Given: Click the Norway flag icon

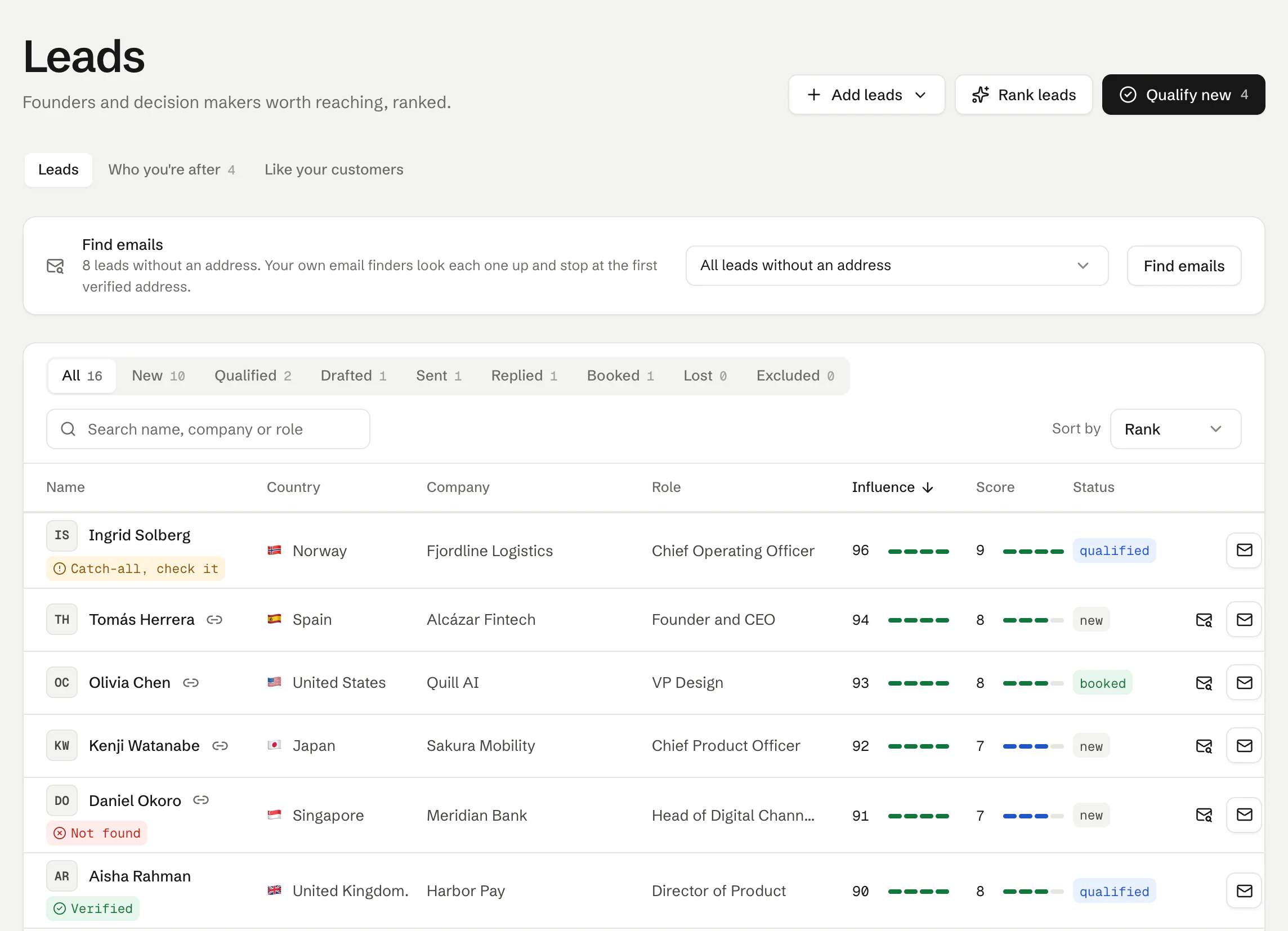Looking at the screenshot, I should (x=274, y=550).
